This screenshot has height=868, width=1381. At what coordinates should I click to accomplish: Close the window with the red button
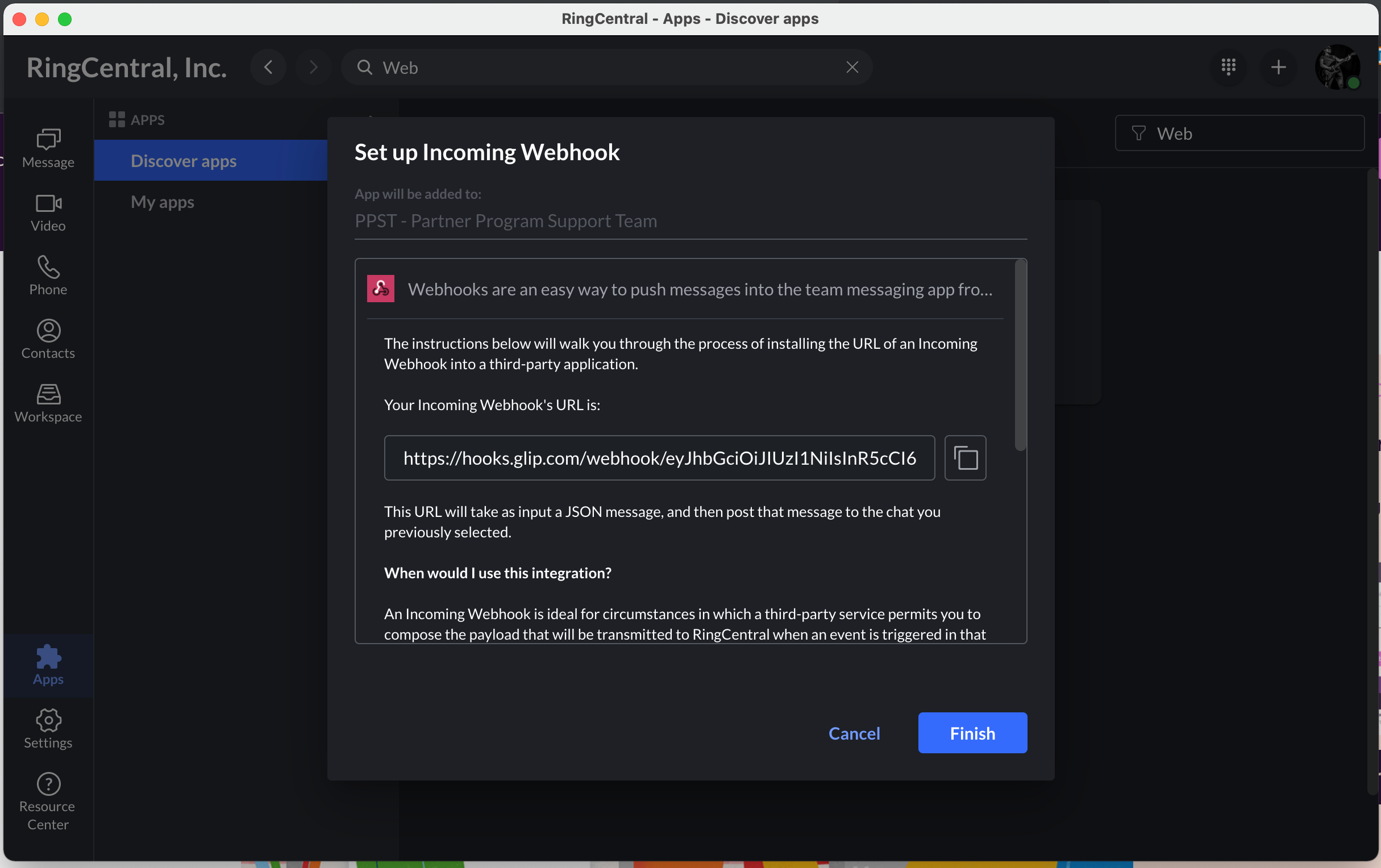coord(19,19)
